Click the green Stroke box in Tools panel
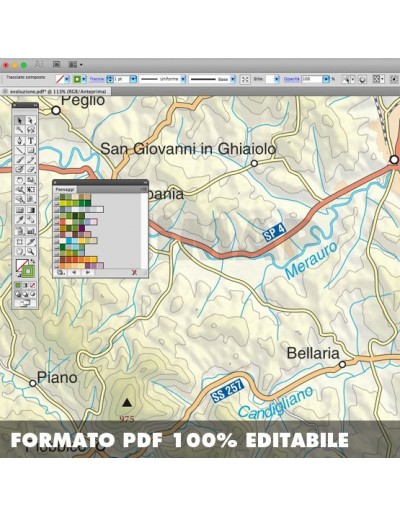The image size is (400, 517). pos(29,272)
